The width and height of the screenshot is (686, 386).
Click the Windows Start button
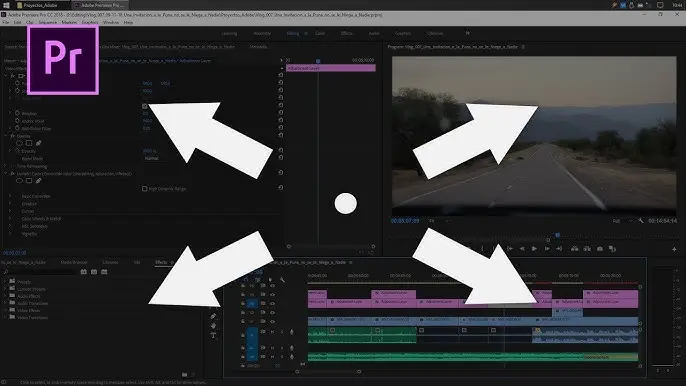pos(6,5)
